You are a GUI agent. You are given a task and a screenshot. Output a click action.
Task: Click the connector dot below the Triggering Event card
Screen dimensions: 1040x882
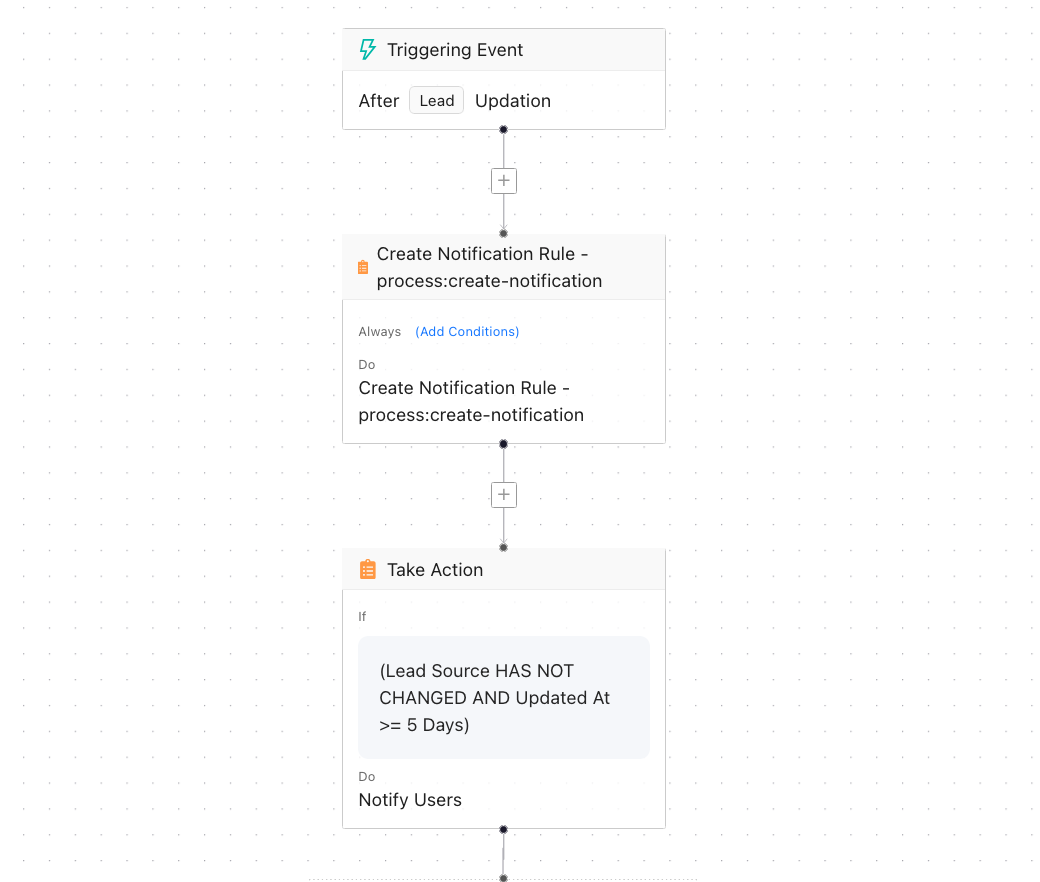coord(503,128)
